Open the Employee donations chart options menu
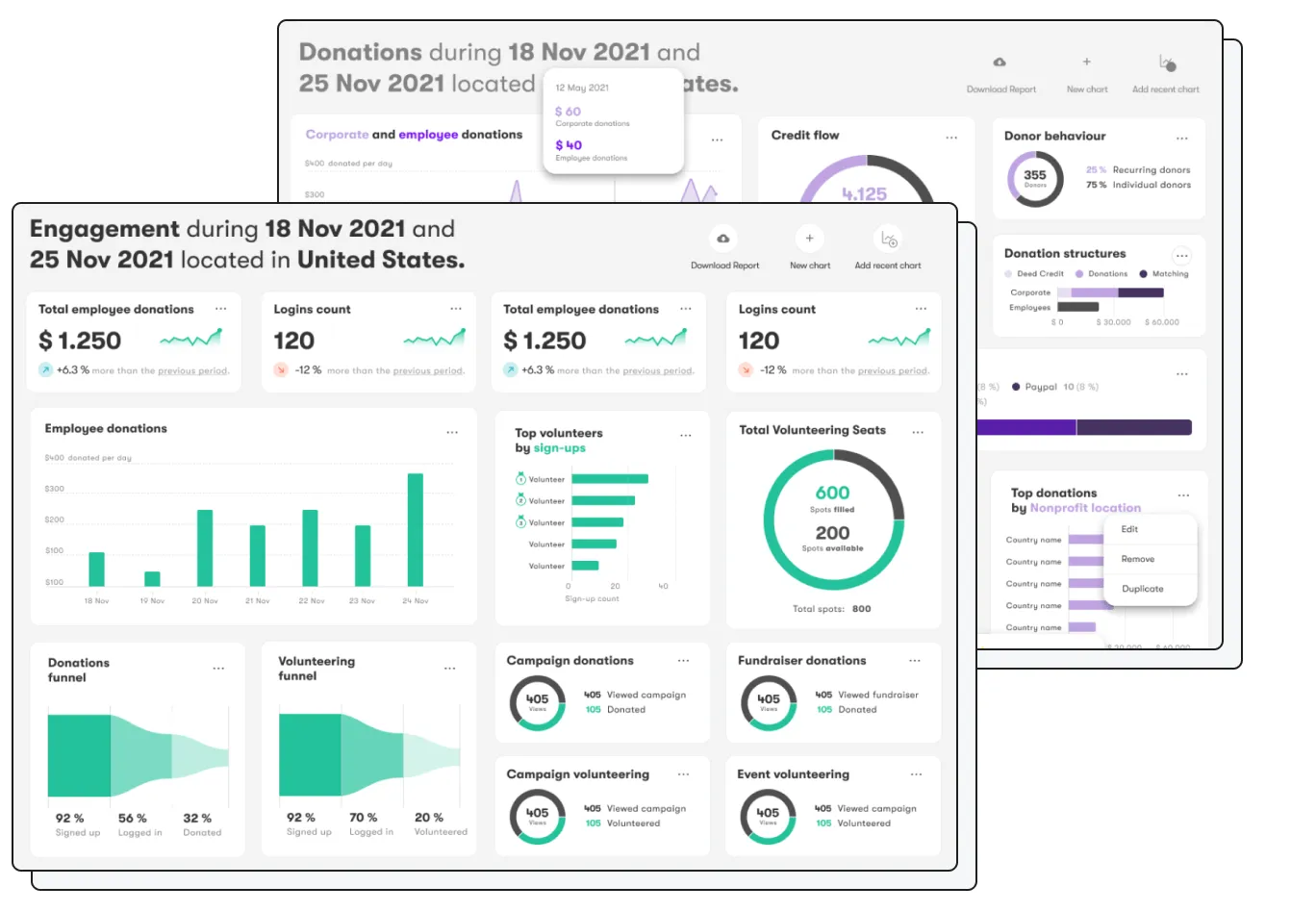 [x=452, y=433]
